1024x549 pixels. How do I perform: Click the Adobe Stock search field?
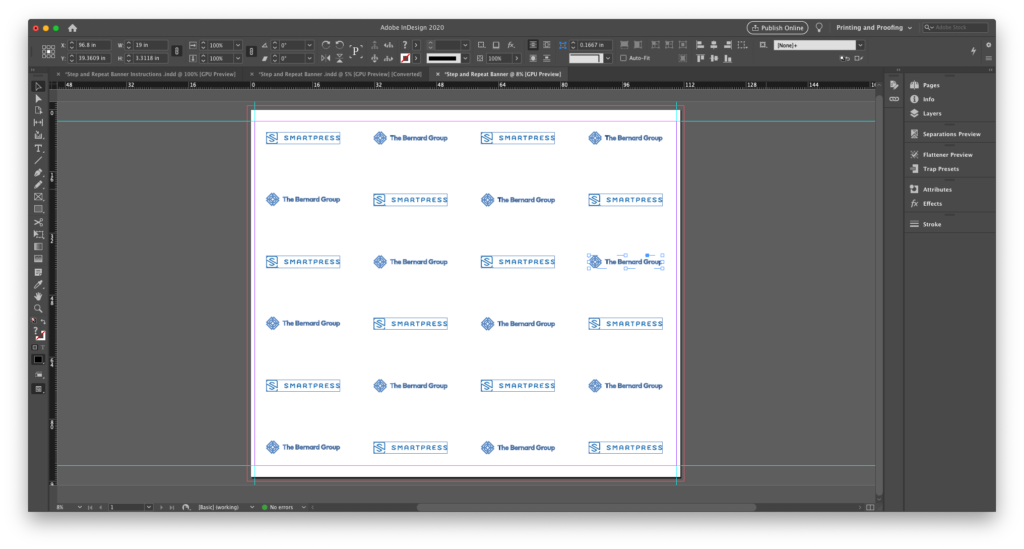pos(955,27)
